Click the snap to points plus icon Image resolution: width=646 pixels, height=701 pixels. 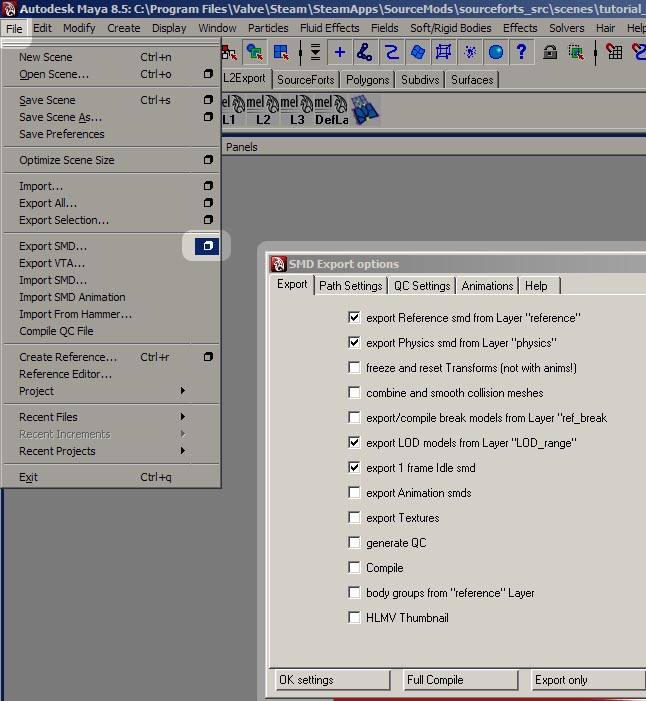pos(340,52)
